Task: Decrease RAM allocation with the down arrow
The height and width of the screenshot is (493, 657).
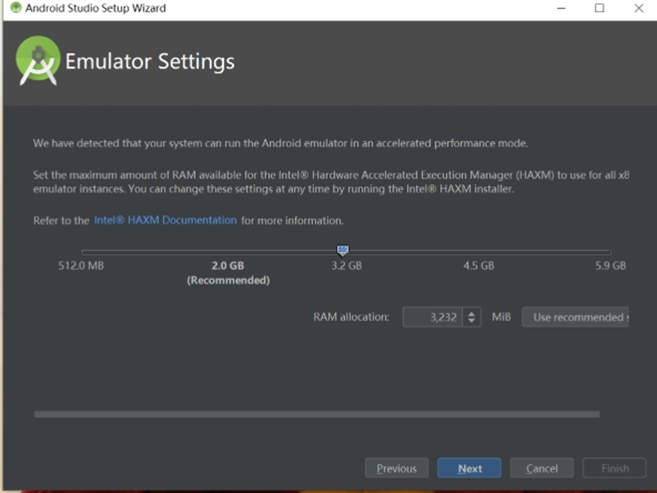Action: (471, 321)
